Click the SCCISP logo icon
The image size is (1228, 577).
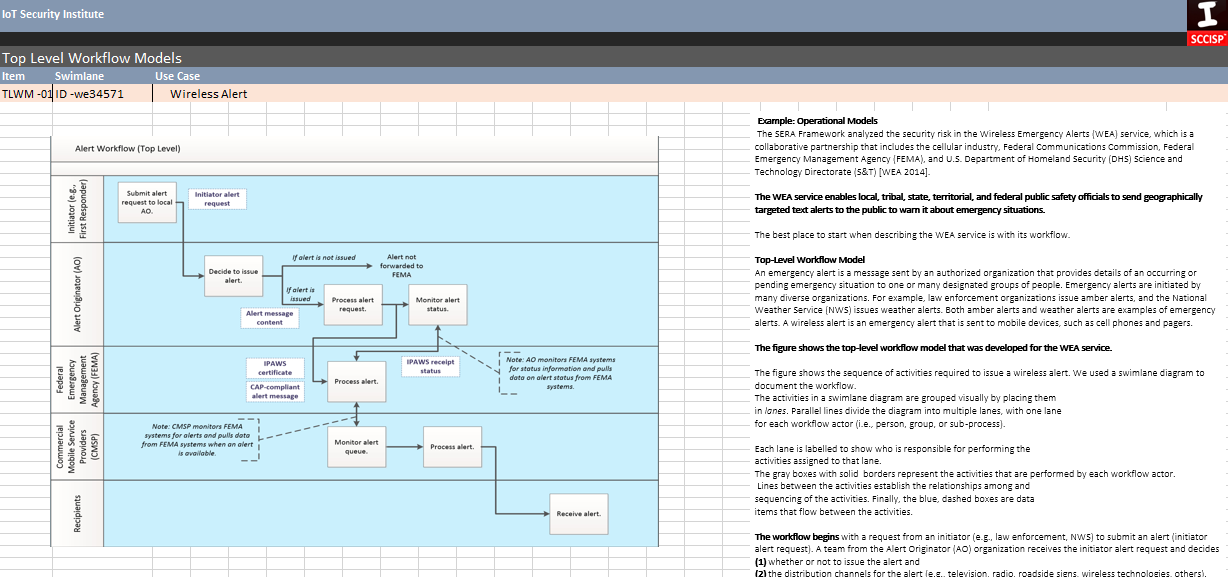1205,22
